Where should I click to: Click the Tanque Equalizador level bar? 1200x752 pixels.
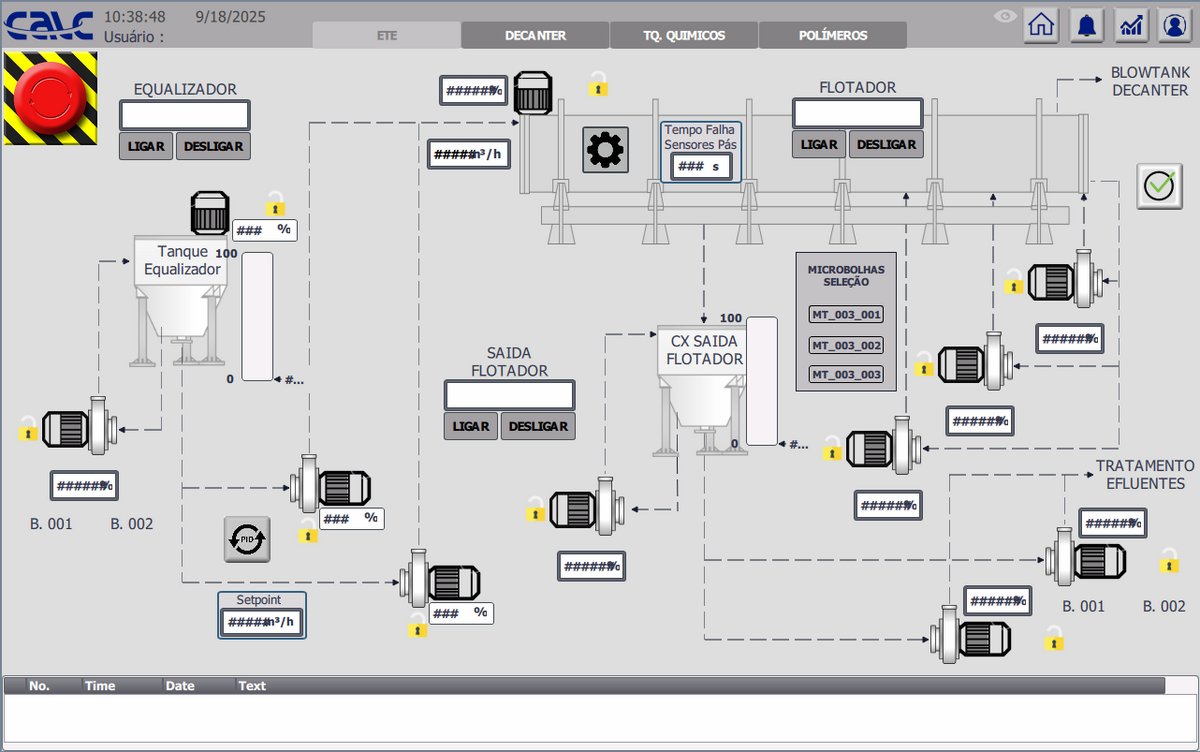tap(257, 316)
